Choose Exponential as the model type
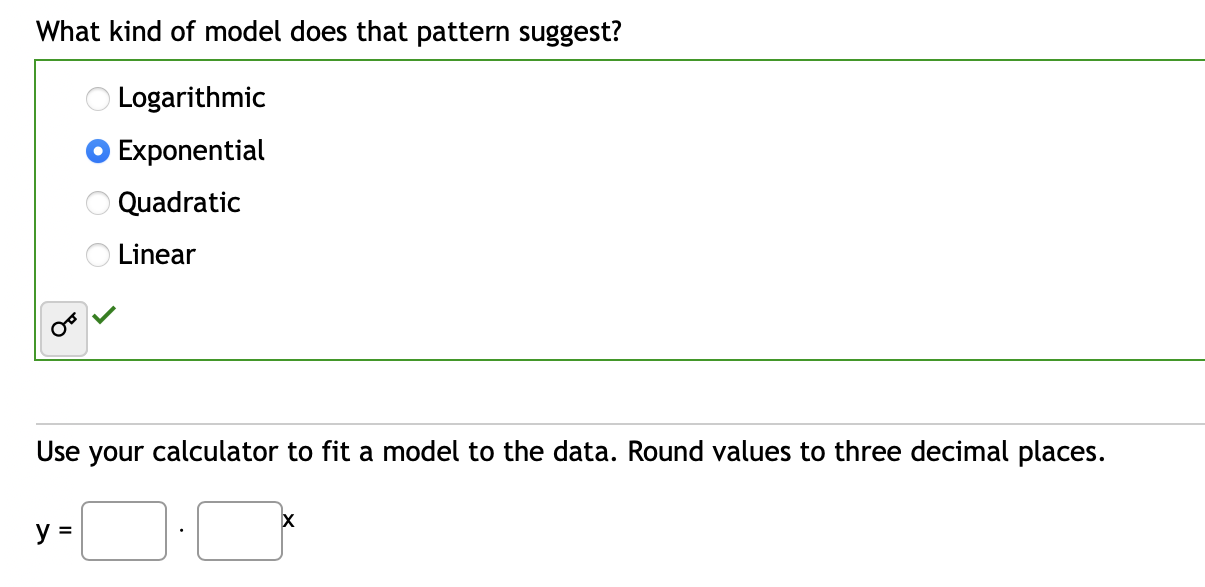The height and width of the screenshot is (587, 1205). point(97,151)
